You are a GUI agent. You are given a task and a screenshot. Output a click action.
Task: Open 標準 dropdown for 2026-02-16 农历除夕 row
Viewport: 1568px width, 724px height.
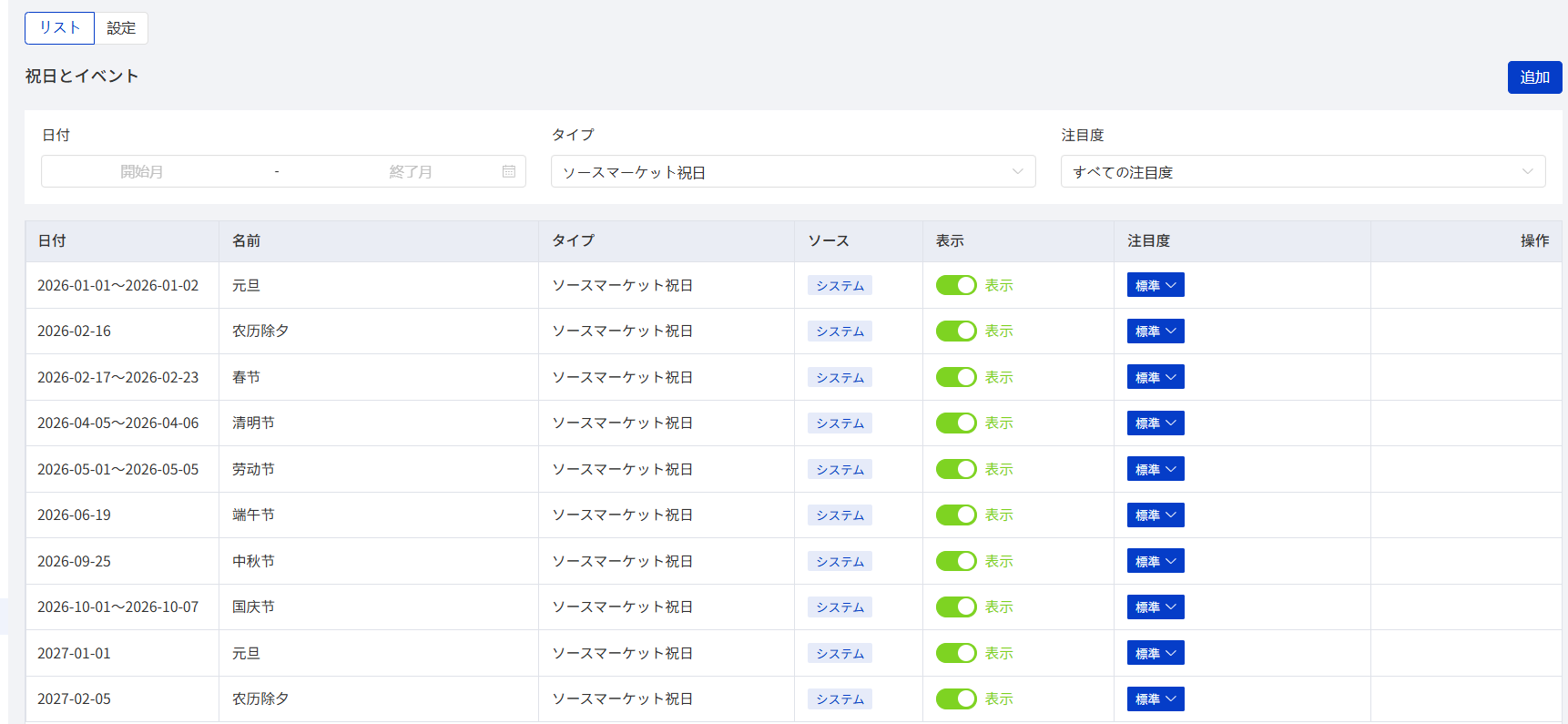point(1156,331)
